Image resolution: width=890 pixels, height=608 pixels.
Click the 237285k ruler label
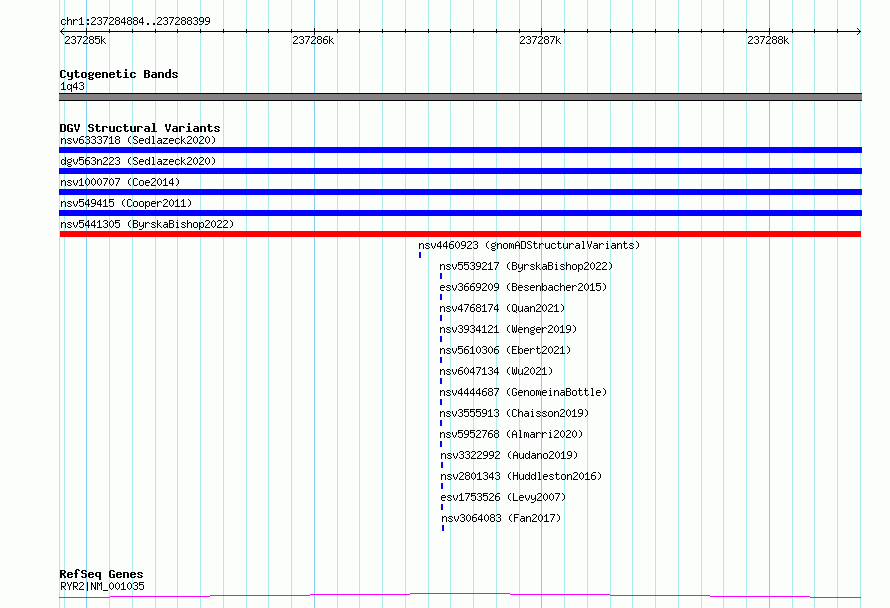coord(85,40)
